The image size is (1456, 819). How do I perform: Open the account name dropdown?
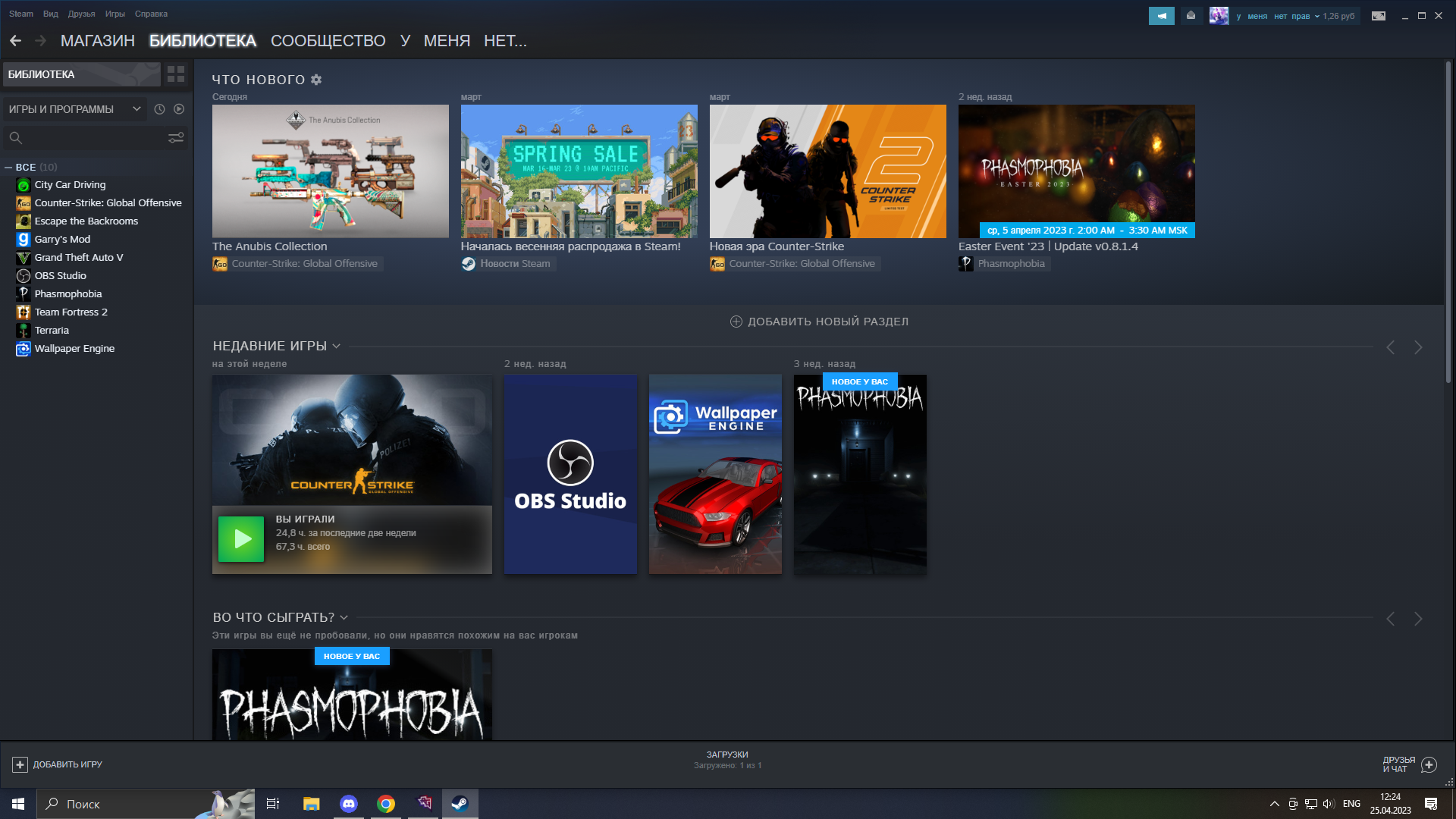[x=1278, y=17]
